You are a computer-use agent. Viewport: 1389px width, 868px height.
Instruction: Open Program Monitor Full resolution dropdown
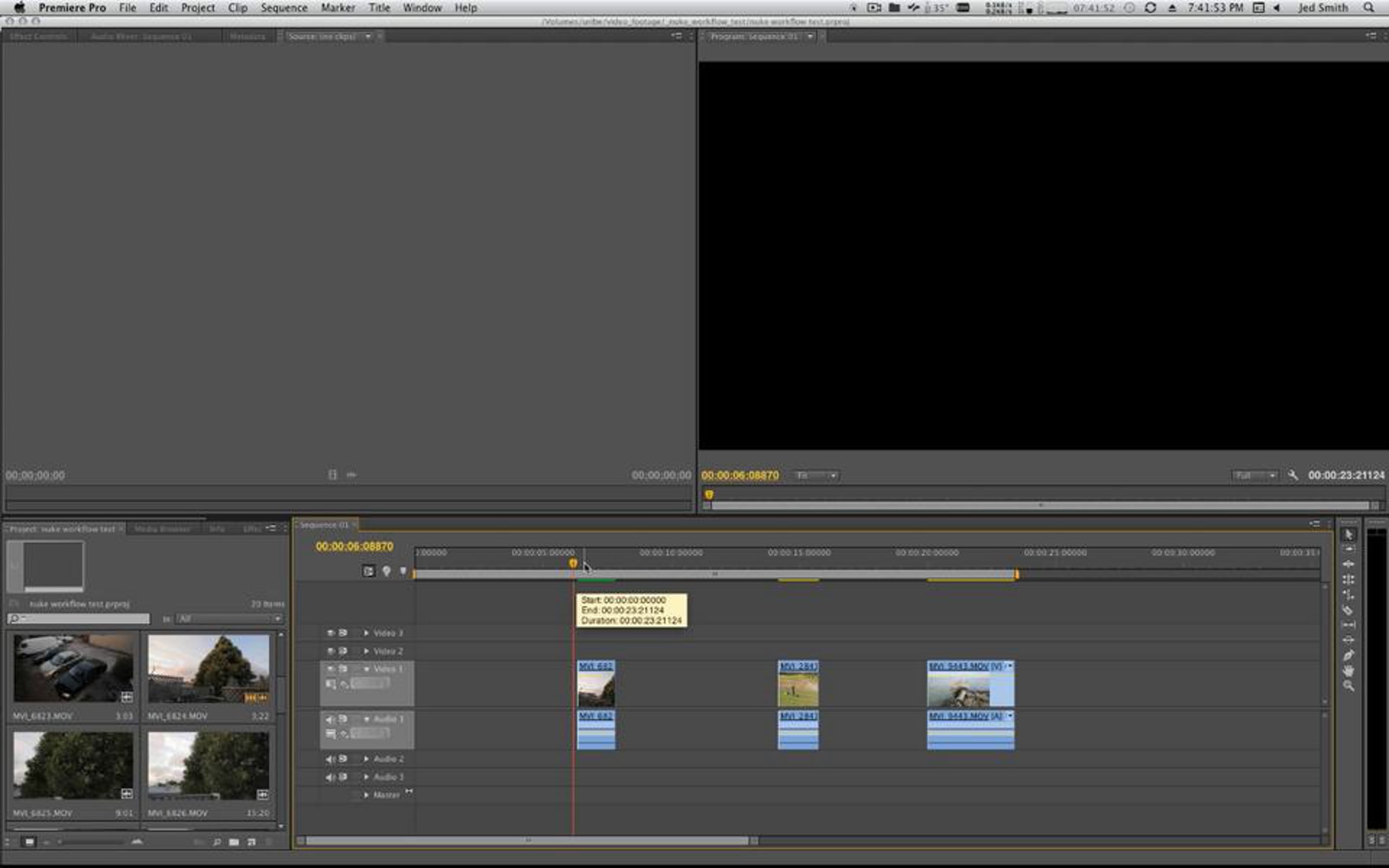coord(1255,476)
